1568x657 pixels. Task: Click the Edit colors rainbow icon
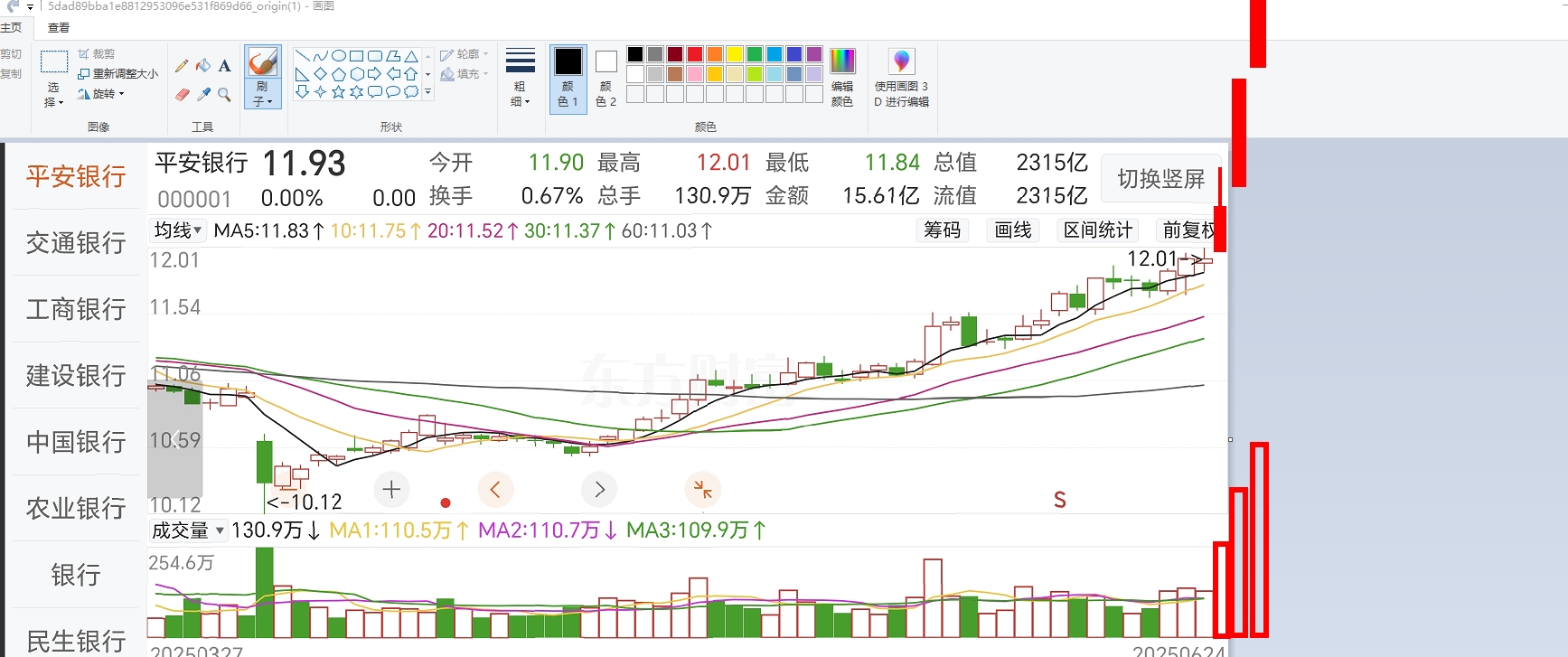click(842, 61)
